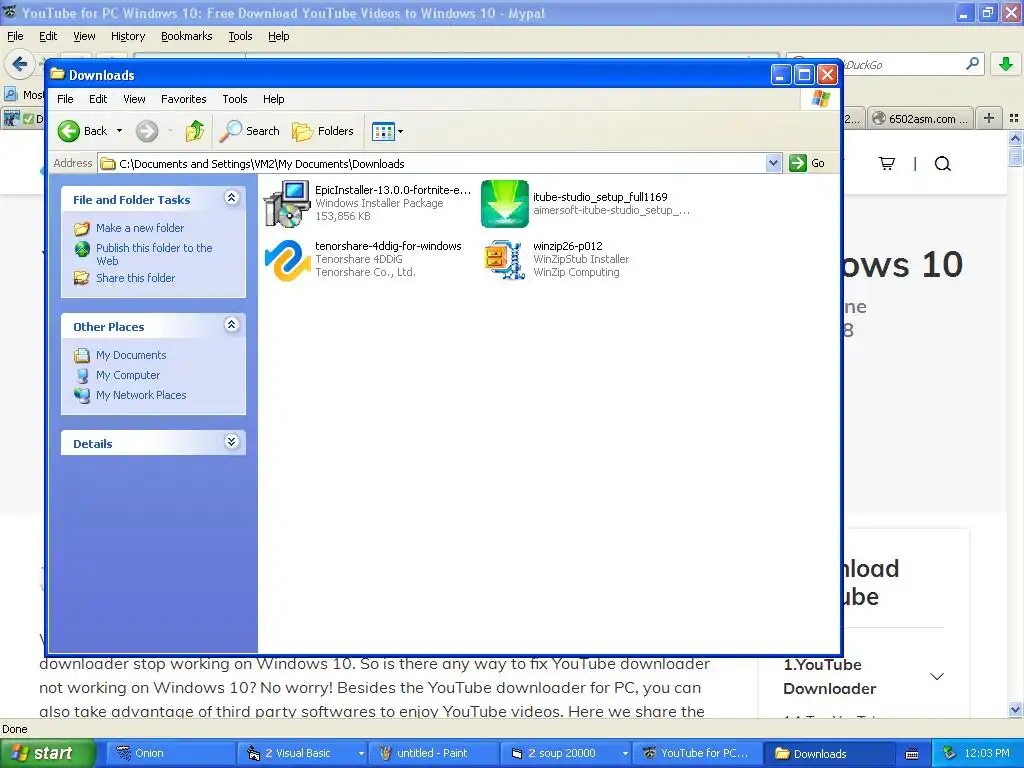Click Mypal downloads green arrow icon

click(1006, 64)
